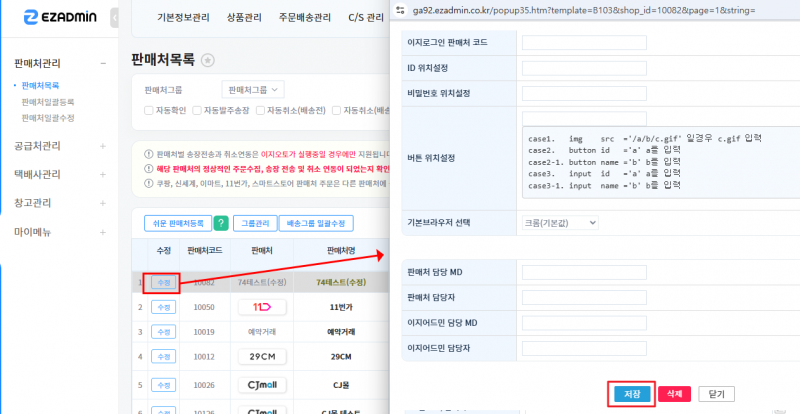
Task: Focus the 이지어드민 담당 MD field
Action: (584, 323)
